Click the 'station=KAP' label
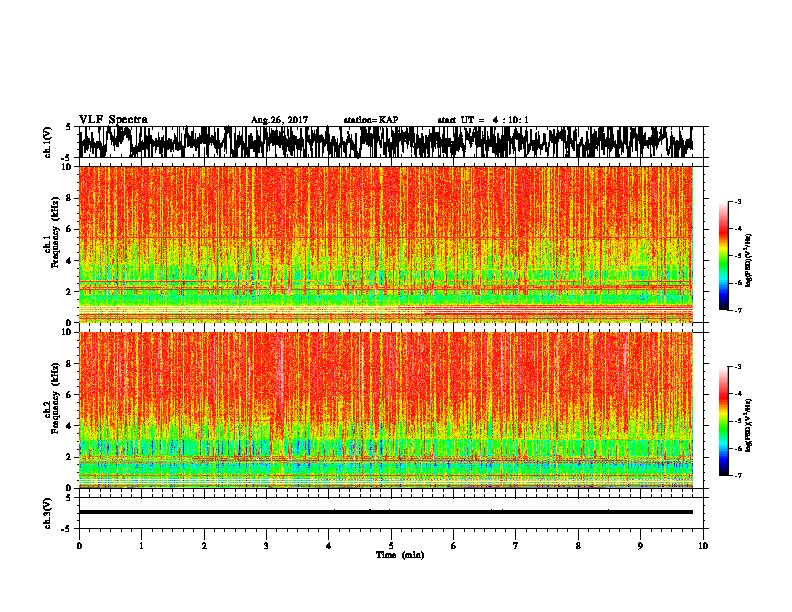Viewport: 792px width, 612px height. pyautogui.click(x=371, y=120)
